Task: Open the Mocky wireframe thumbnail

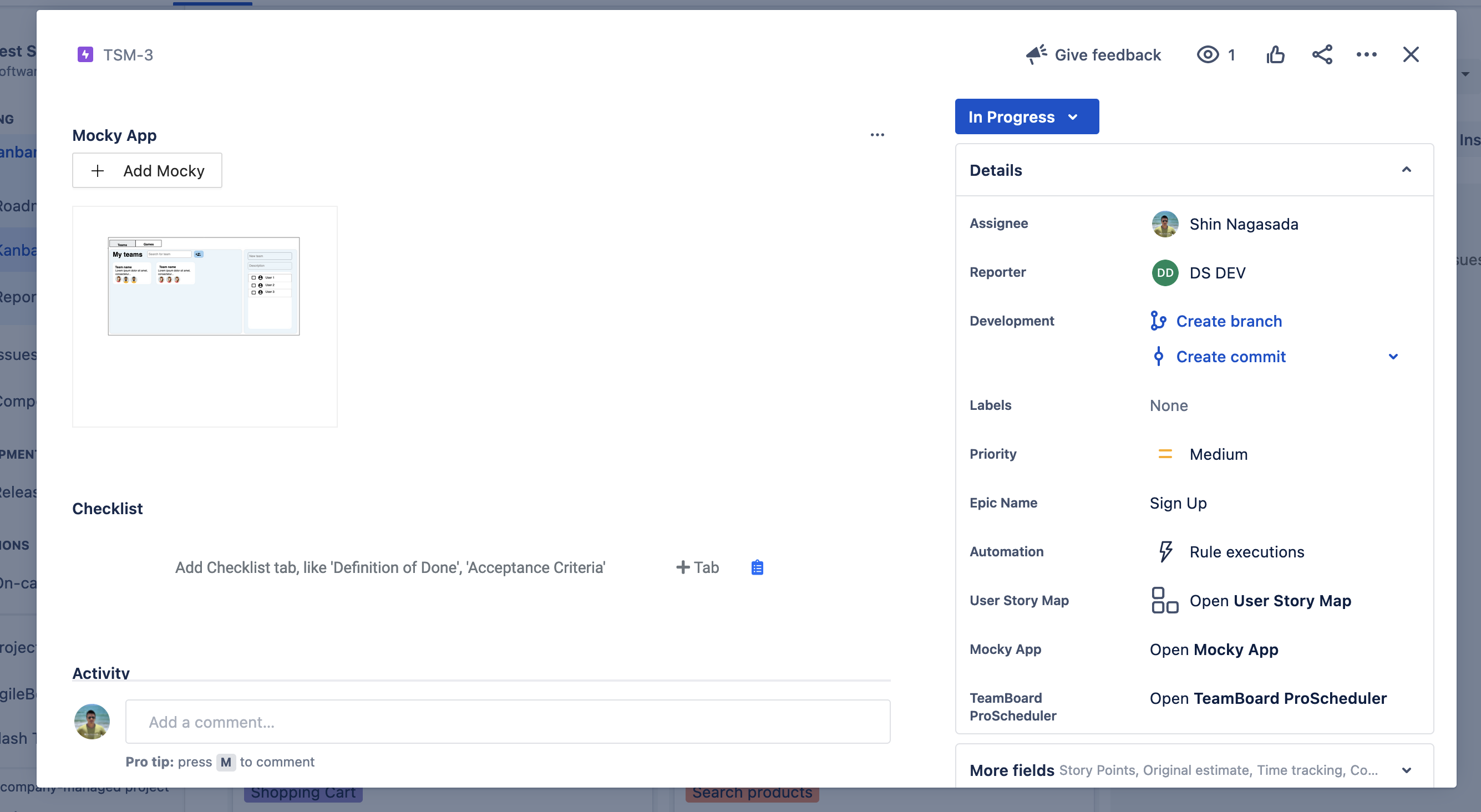Action: pos(204,286)
